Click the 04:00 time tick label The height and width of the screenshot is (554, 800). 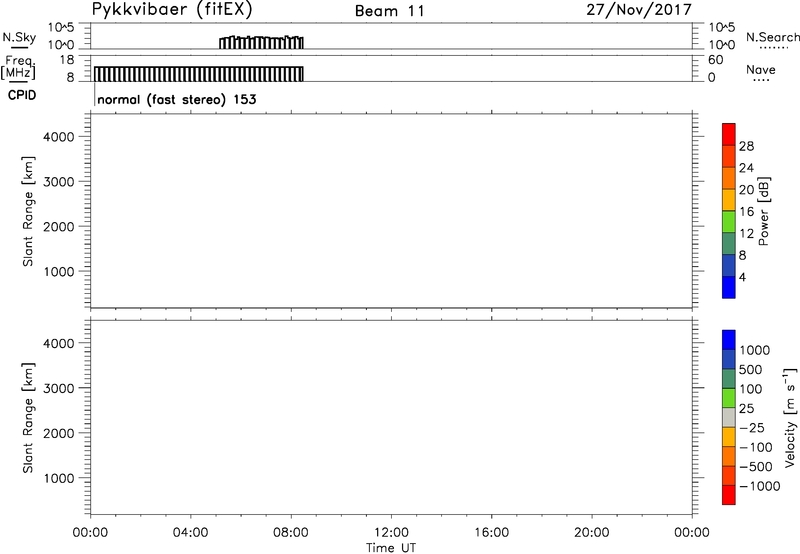click(x=191, y=533)
